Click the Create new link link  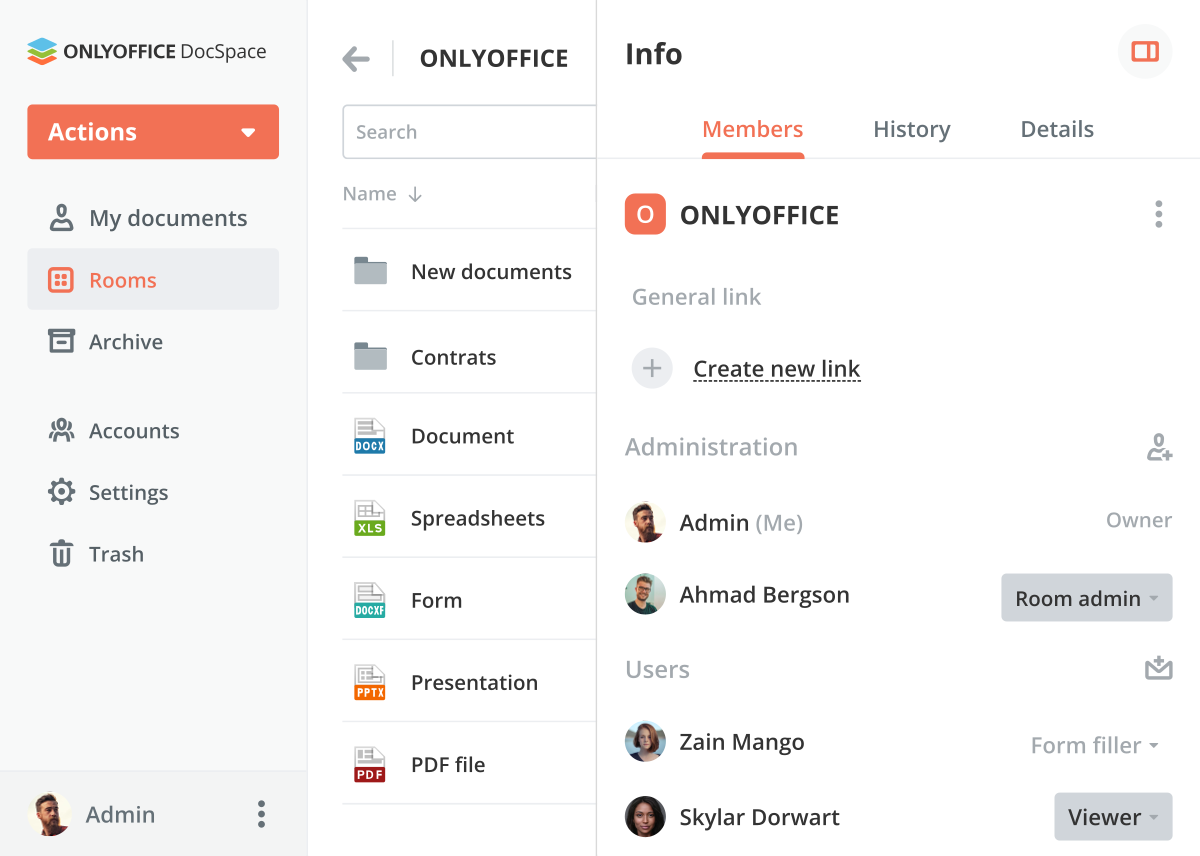pyautogui.click(x=777, y=369)
